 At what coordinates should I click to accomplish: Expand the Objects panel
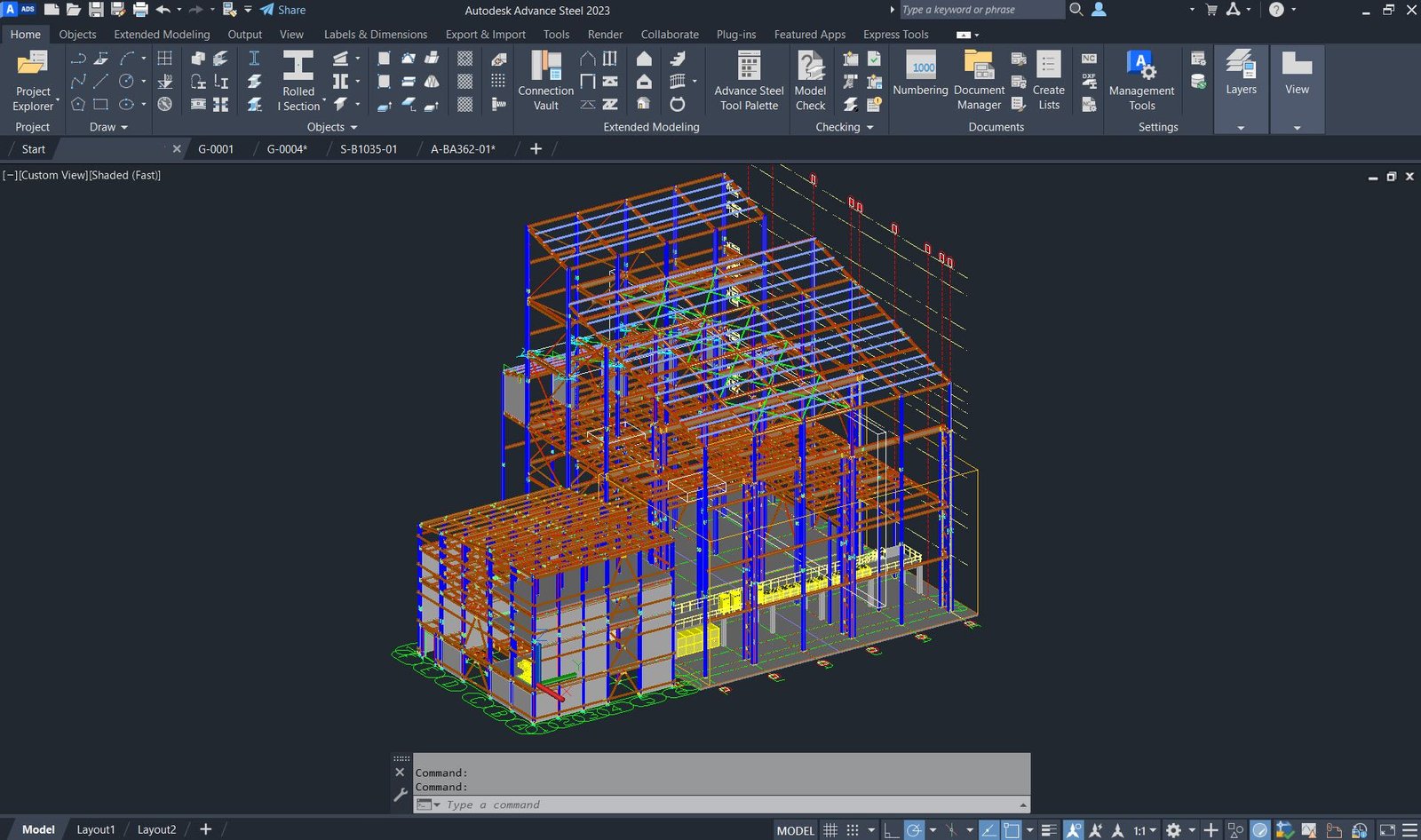tap(332, 127)
